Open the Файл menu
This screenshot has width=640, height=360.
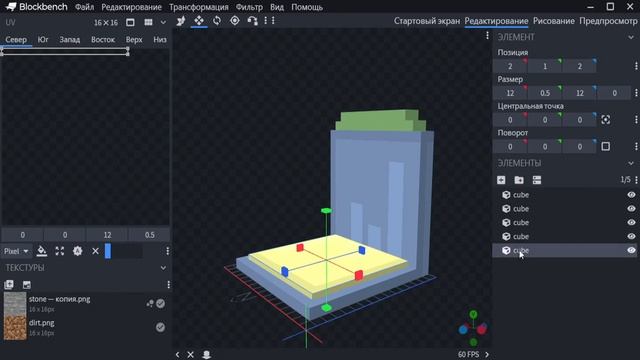84,7
